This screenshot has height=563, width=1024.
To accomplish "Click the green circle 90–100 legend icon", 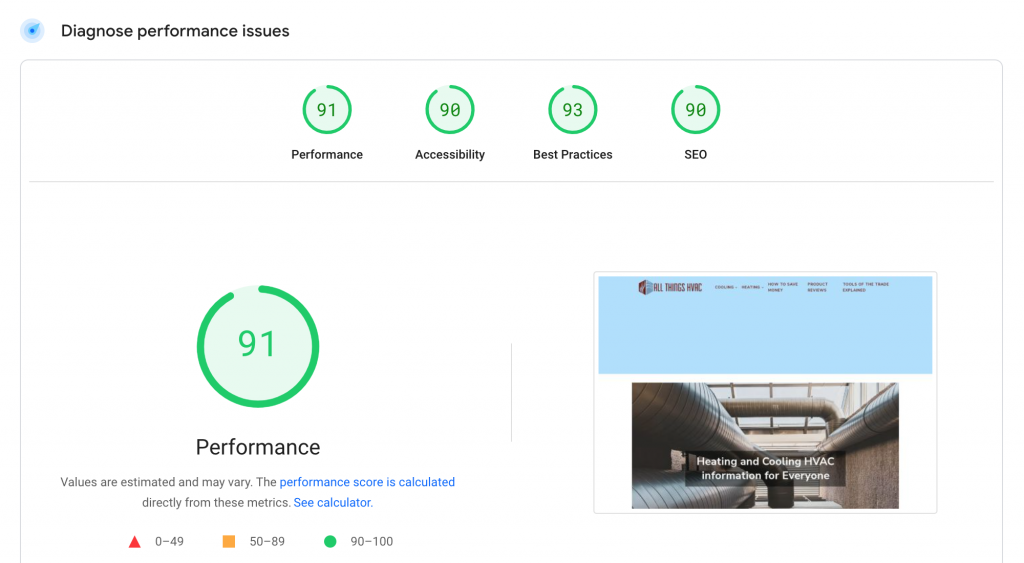I will tap(330, 542).
